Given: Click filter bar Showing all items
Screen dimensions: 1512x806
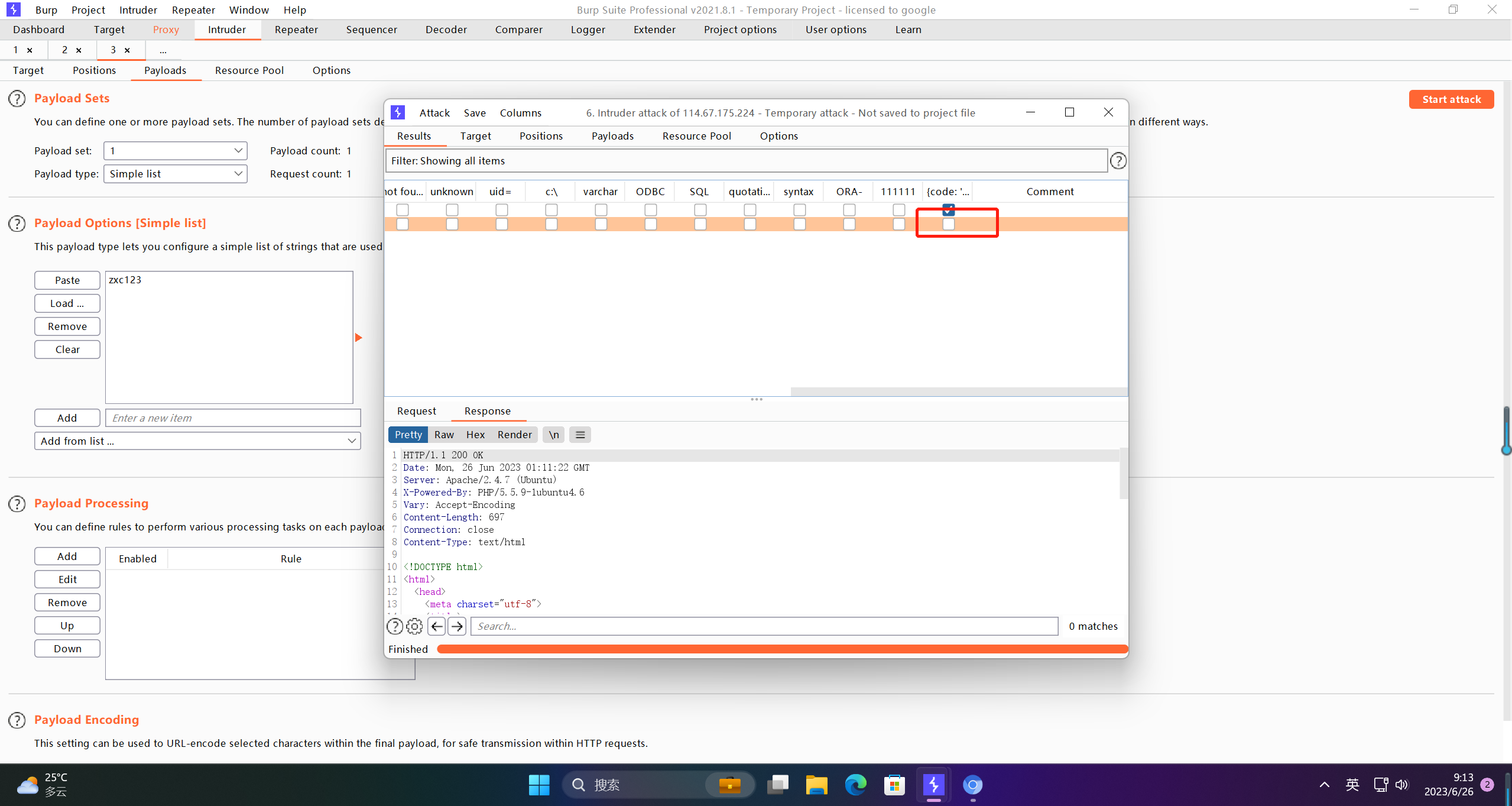Looking at the screenshot, I should pyautogui.click(x=747, y=161).
